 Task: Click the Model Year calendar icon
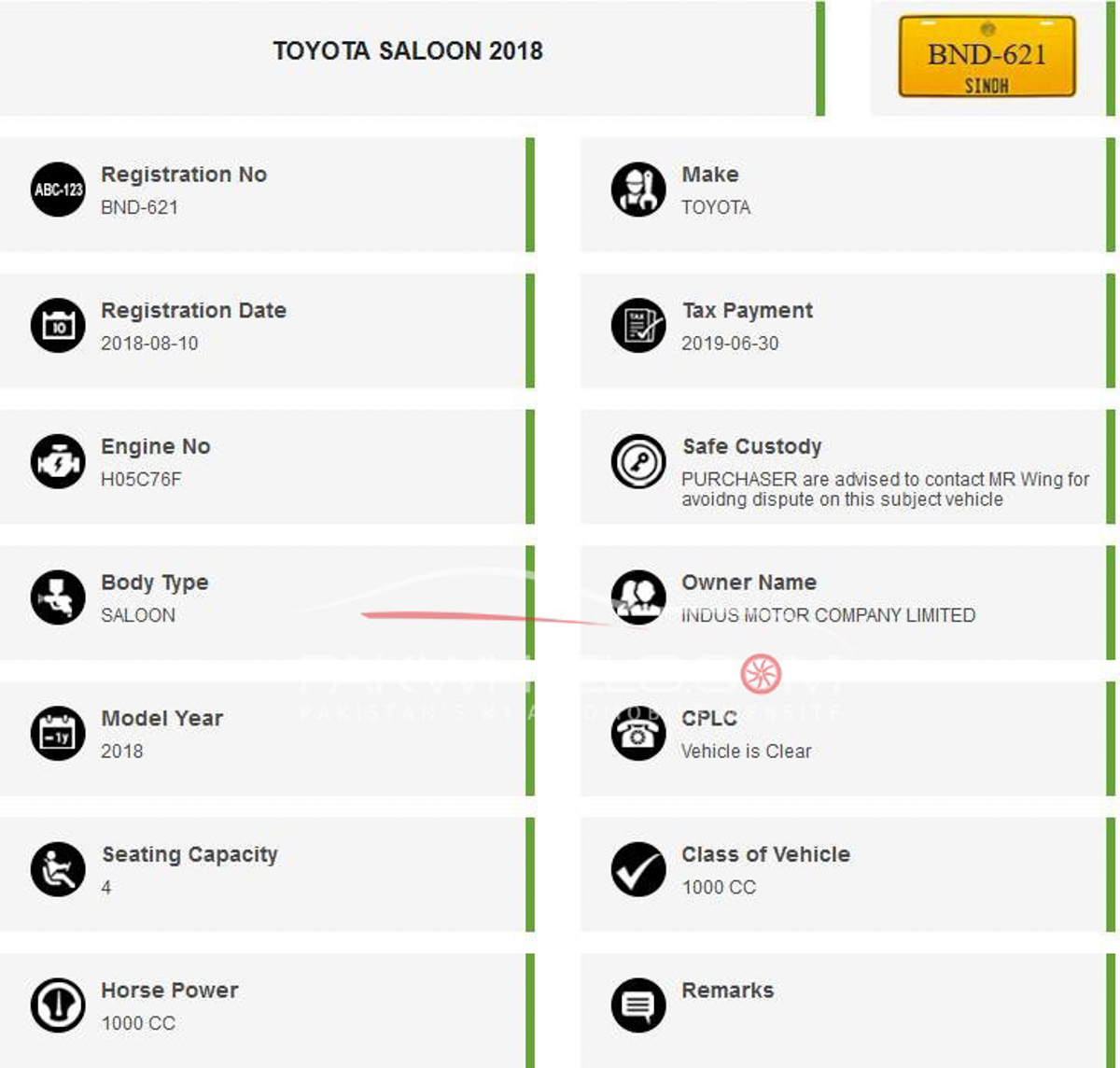[x=57, y=734]
